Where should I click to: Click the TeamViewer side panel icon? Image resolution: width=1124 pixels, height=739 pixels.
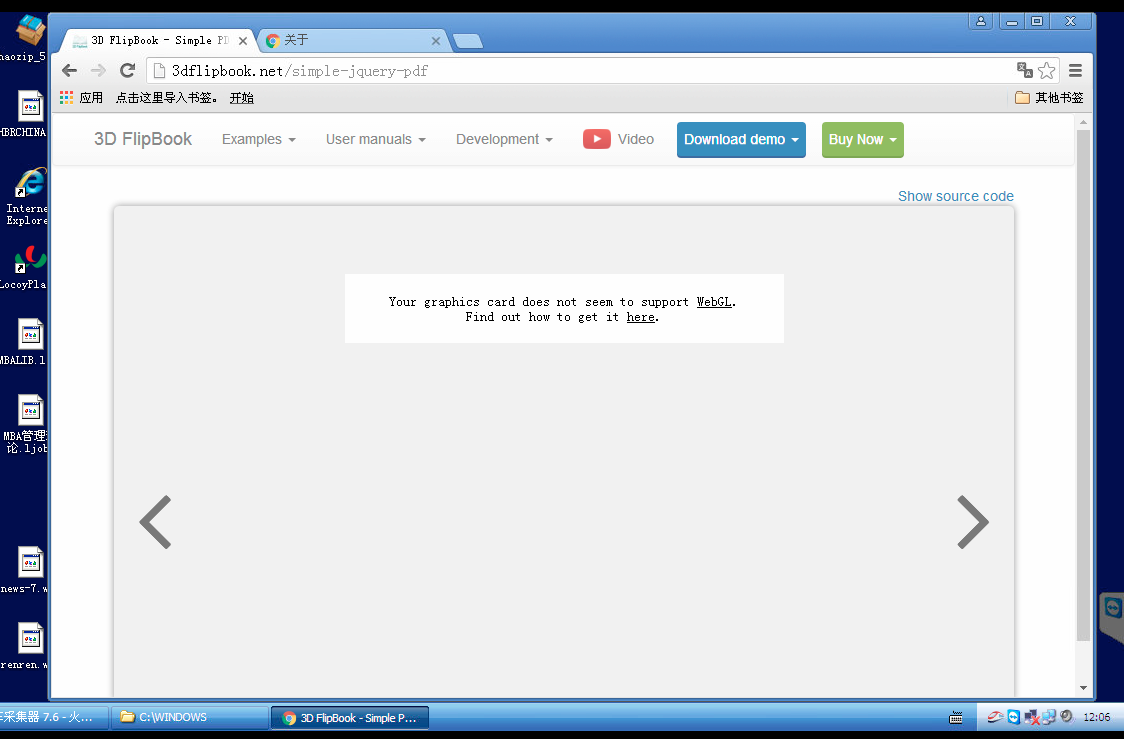[1113, 609]
